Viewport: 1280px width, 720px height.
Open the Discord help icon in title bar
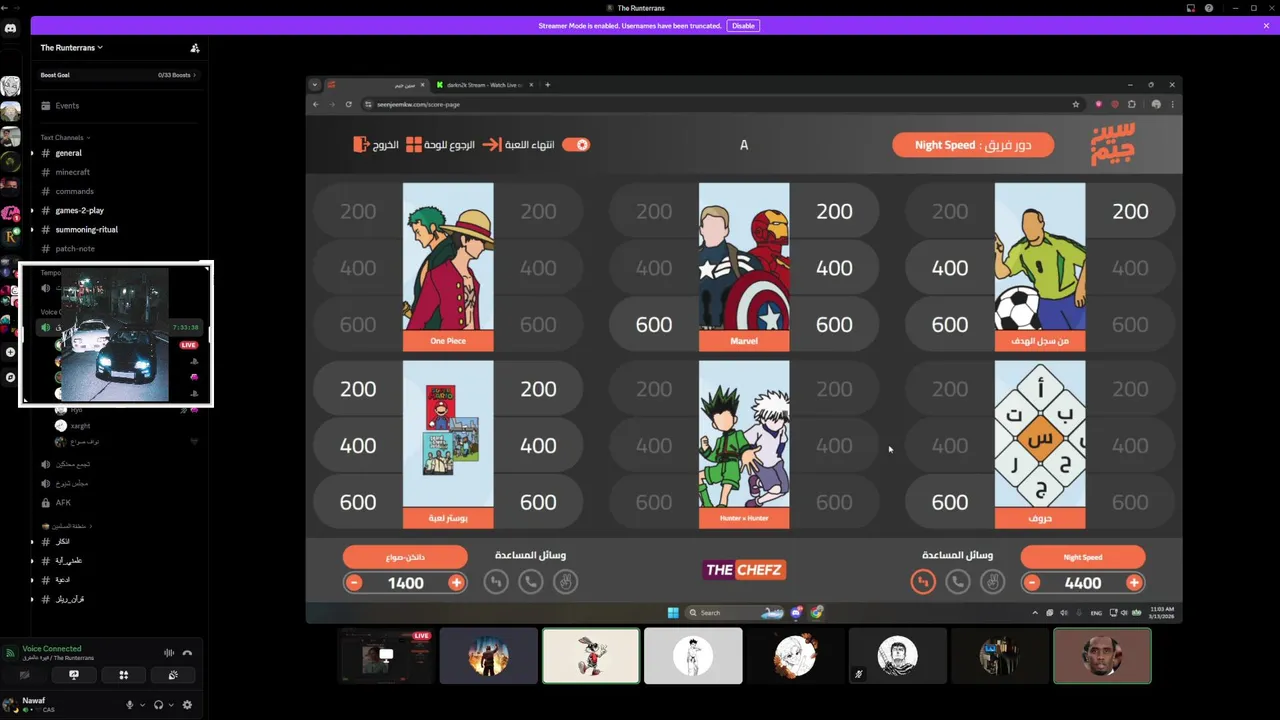[x=1209, y=8]
